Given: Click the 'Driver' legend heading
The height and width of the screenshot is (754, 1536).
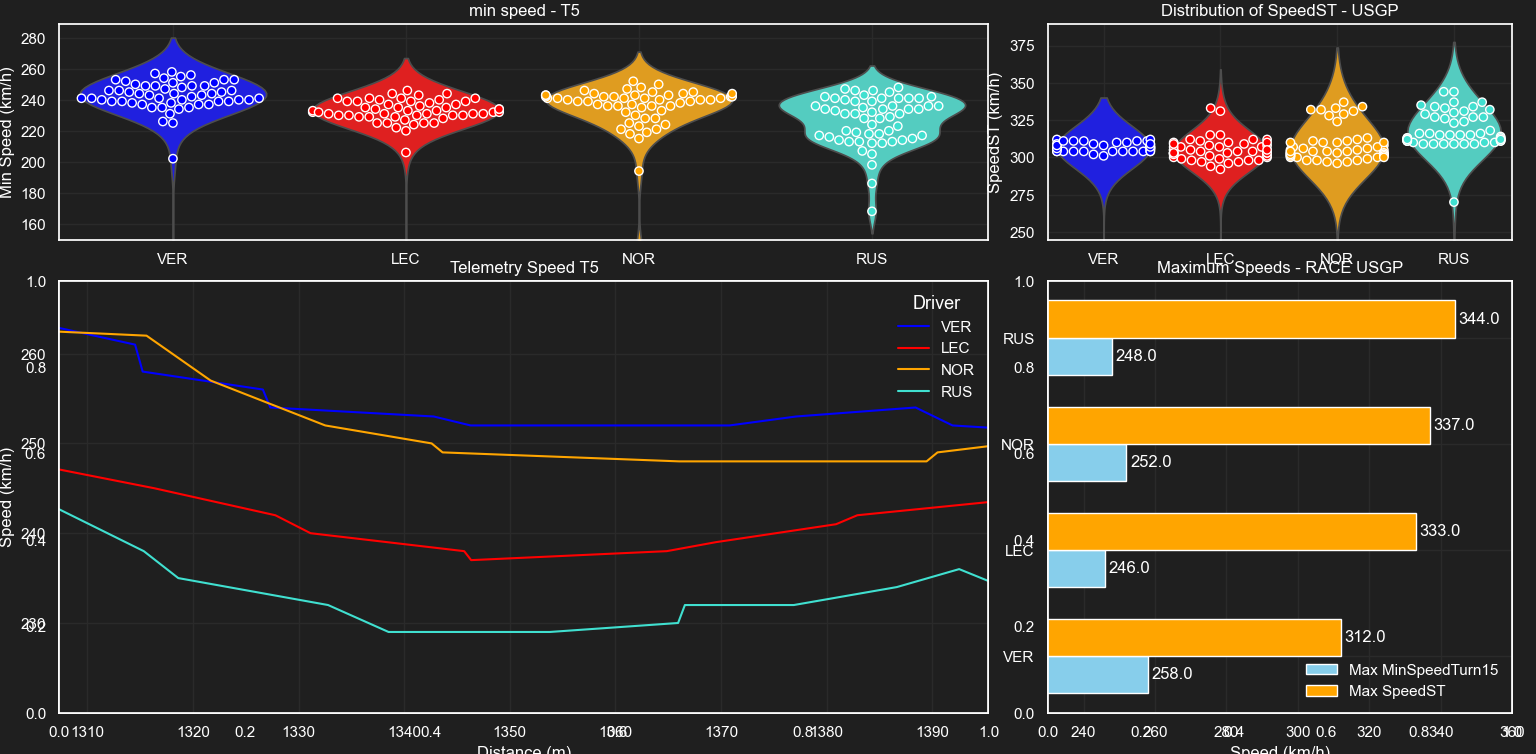Looking at the screenshot, I should point(936,303).
